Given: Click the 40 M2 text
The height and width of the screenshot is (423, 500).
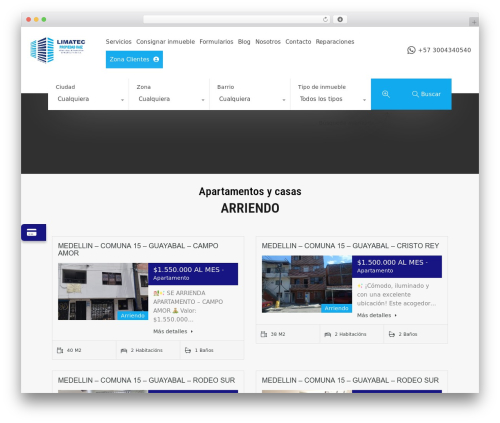Looking at the screenshot, I should (x=74, y=350).
